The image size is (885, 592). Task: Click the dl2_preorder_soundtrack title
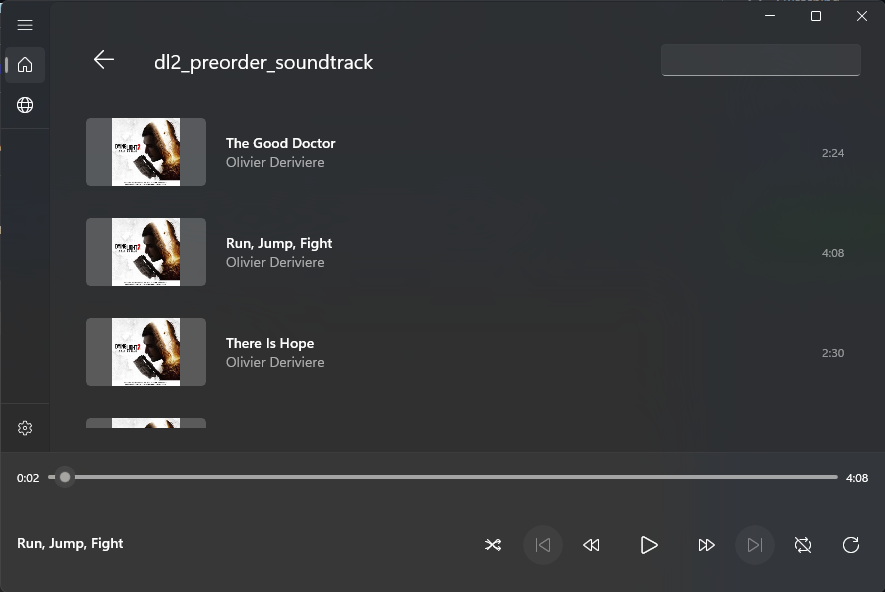point(263,62)
